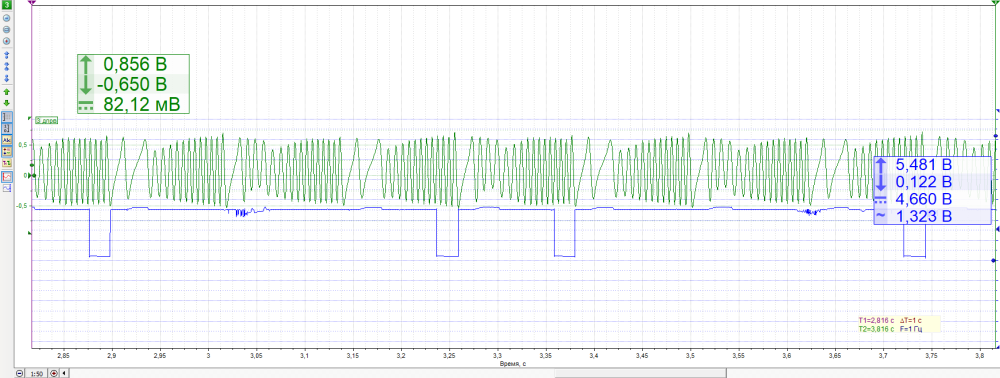The width and height of the screenshot is (1000, 378).
Task: Click the green up arrow icon
Action: point(6,92)
